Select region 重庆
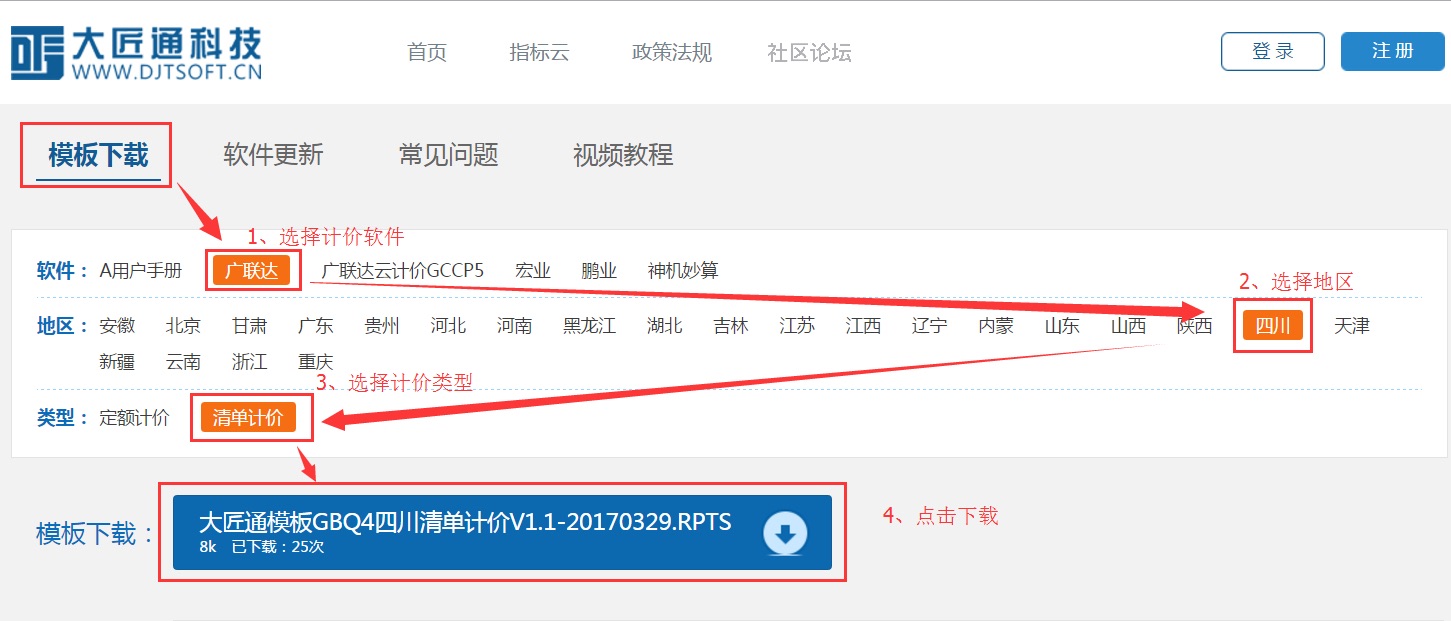Screen dimensions: 1451x621 click(315, 361)
